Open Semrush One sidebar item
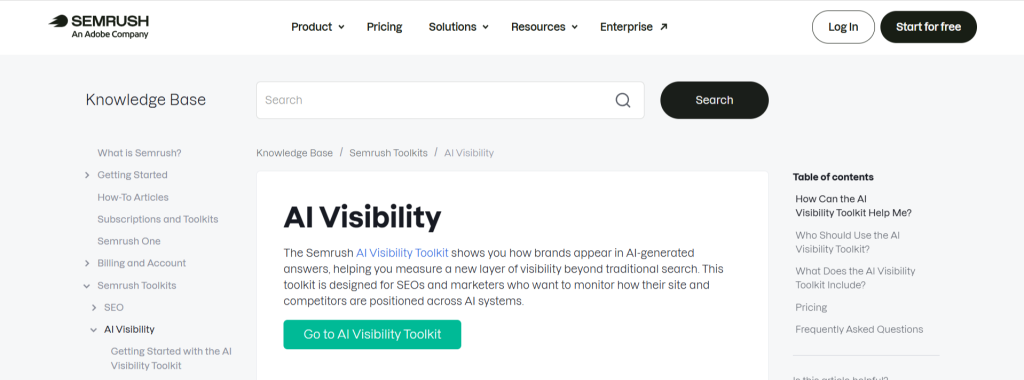Image resolution: width=1024 pixels, height=380 pixels. pos(129,241)
